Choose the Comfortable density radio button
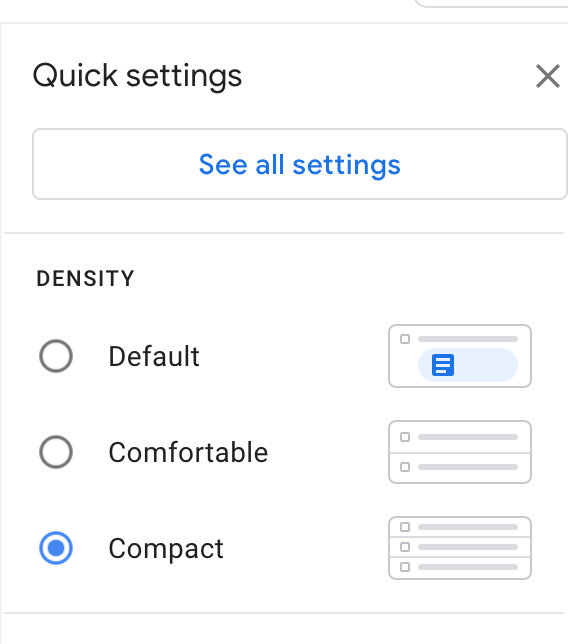Image resolution: width=568 pixels, height=644 pixels. coord(56,452)
